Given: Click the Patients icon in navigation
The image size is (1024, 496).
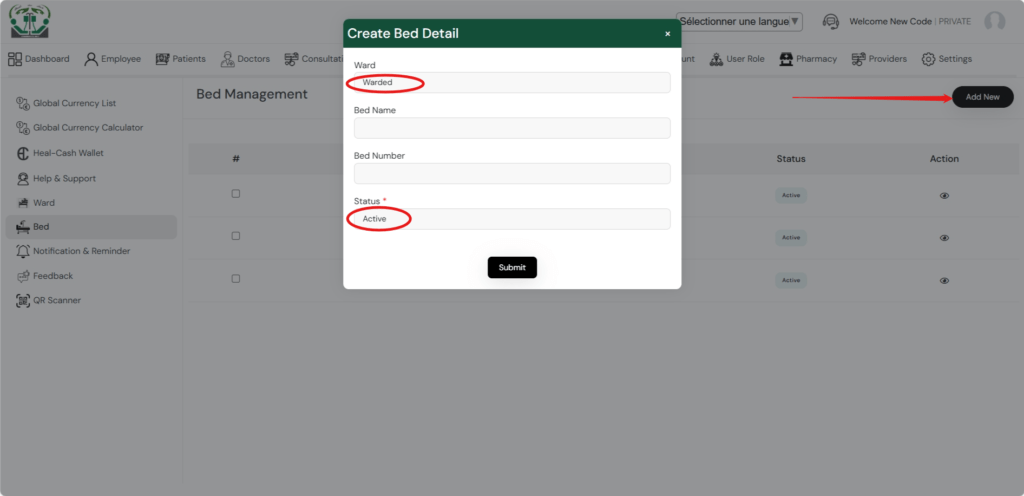Looking at the screenshot, I should click(163, 59).
